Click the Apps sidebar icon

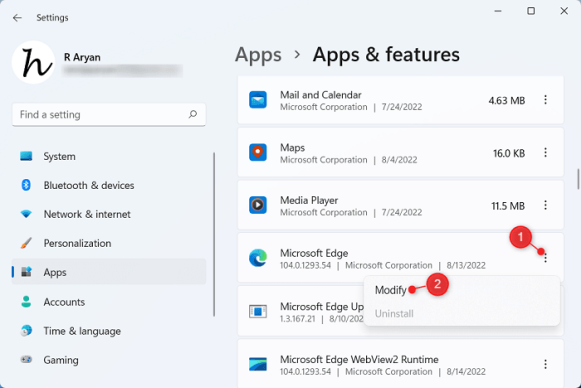tap(26, 272)
